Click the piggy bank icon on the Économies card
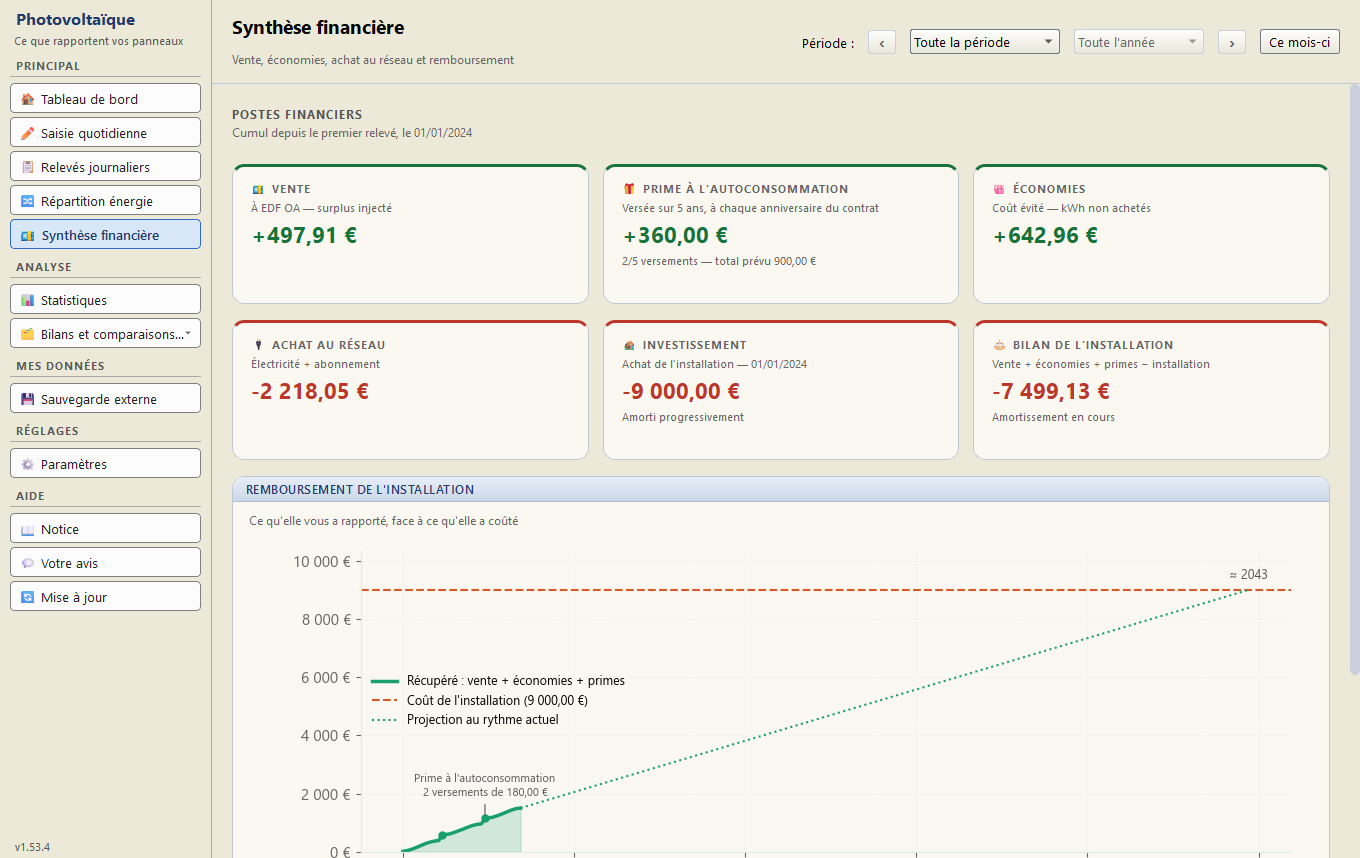Image resolution: width=1360 pixels, height=858 pixels. click(x=999, y=189)
